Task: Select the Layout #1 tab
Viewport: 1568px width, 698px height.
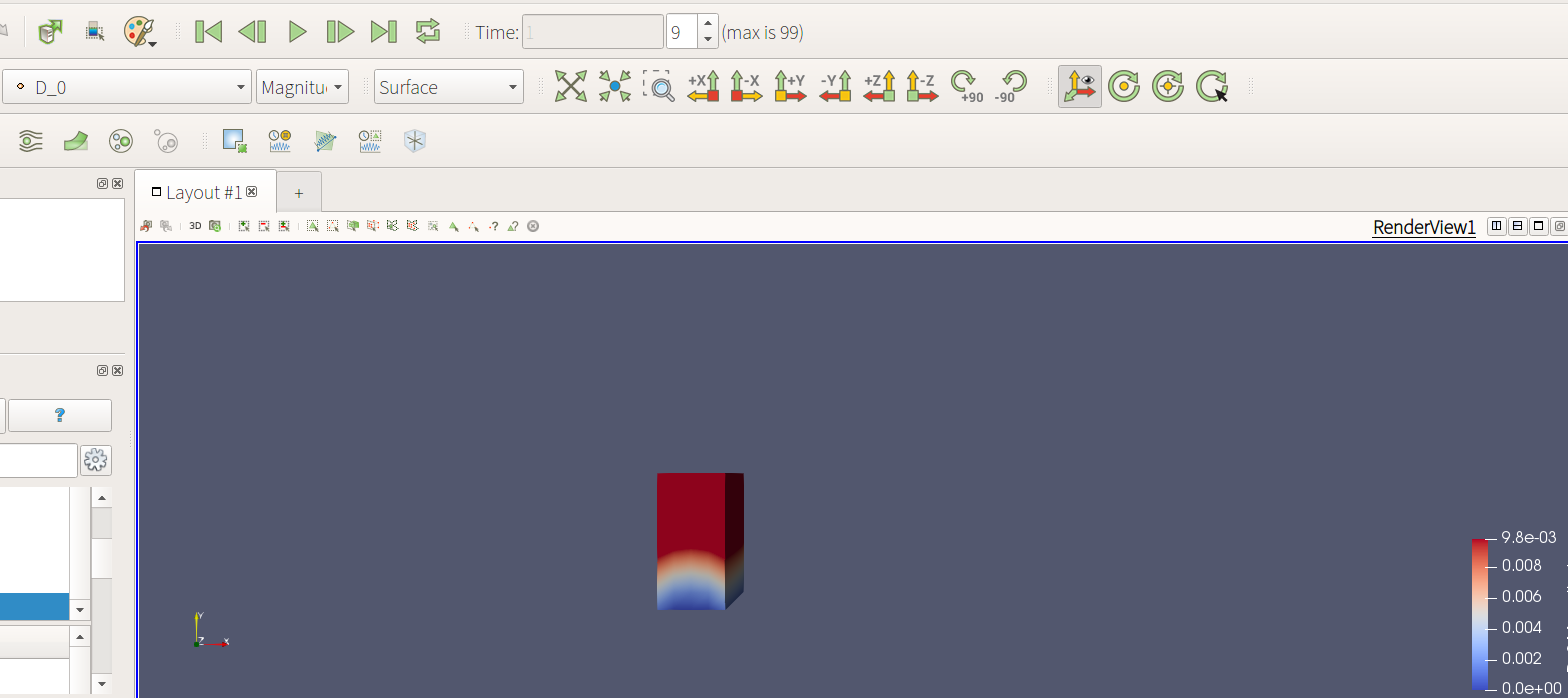Action: [205, 192]
